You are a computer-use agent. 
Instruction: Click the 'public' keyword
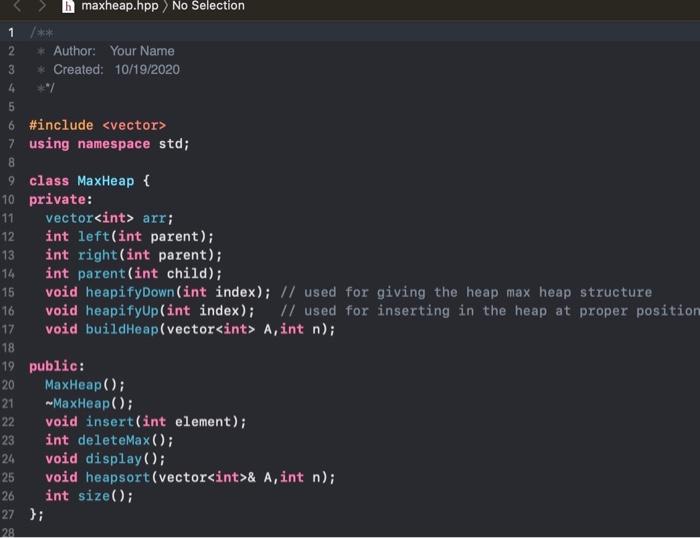click(x=53, y=366)
